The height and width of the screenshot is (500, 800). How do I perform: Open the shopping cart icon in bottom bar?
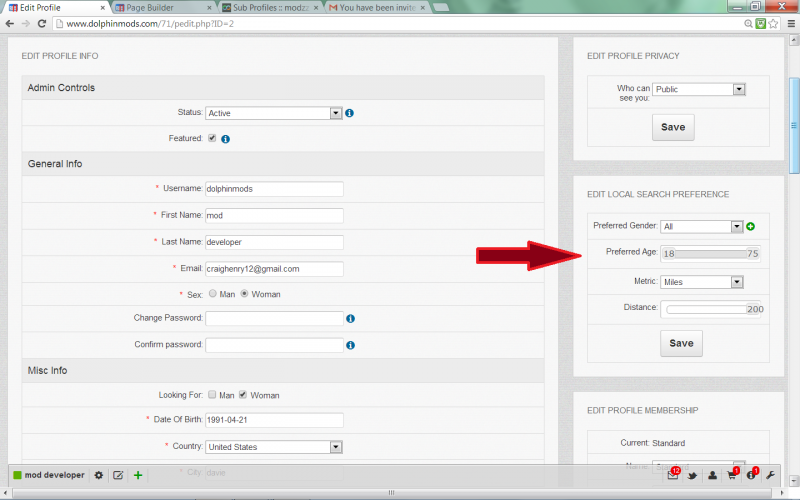[x=732, y=474]
